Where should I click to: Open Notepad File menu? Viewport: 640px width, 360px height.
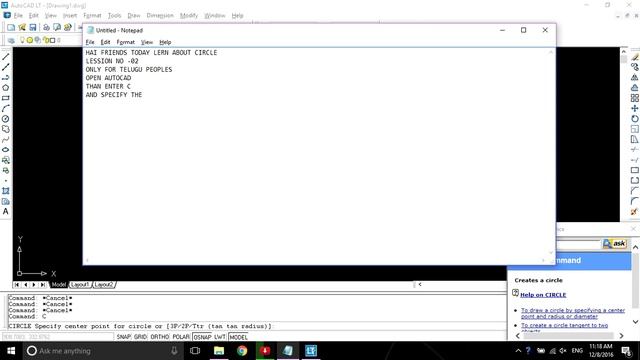(x=90, y=42)
